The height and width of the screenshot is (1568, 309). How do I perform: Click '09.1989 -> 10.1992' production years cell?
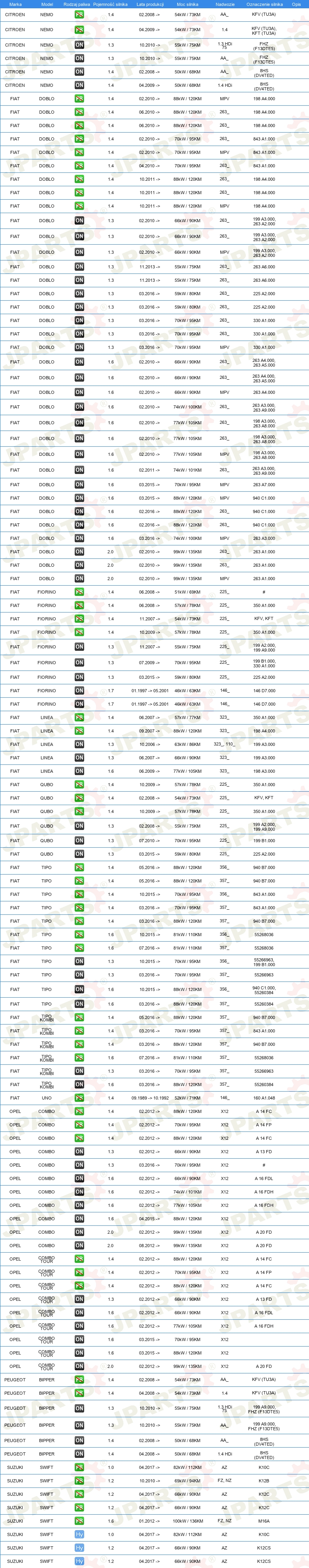pyautogui.click(x=150, y=1098)
